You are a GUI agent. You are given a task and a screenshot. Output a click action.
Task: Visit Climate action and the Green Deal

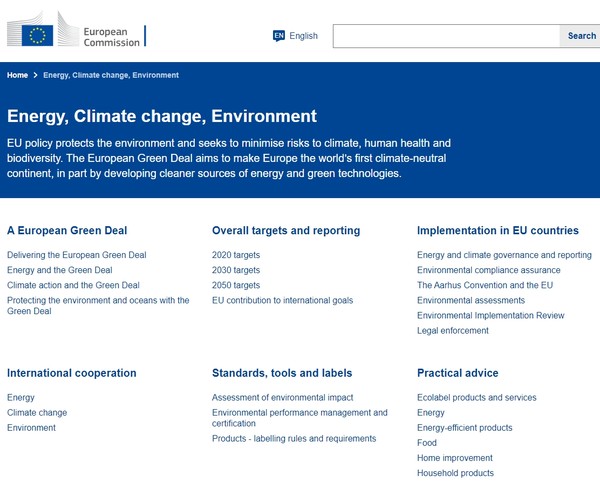73,285
